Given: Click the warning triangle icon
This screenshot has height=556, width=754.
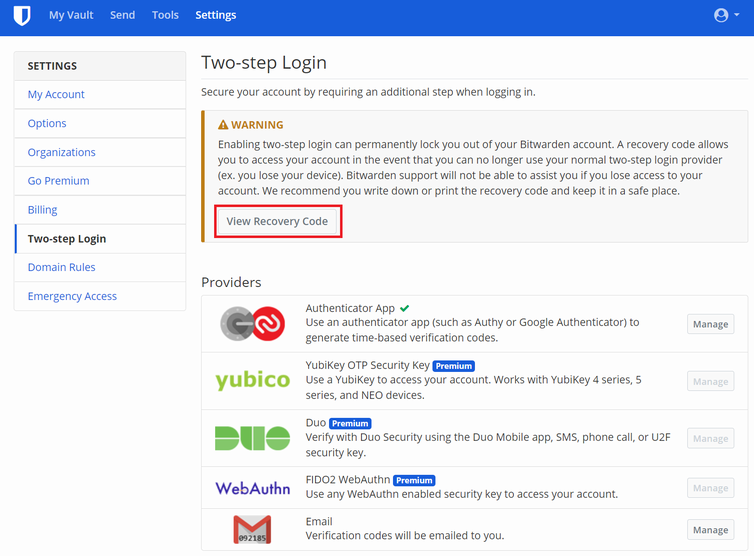Looking at the screenshot, I should tap(223, 125).
